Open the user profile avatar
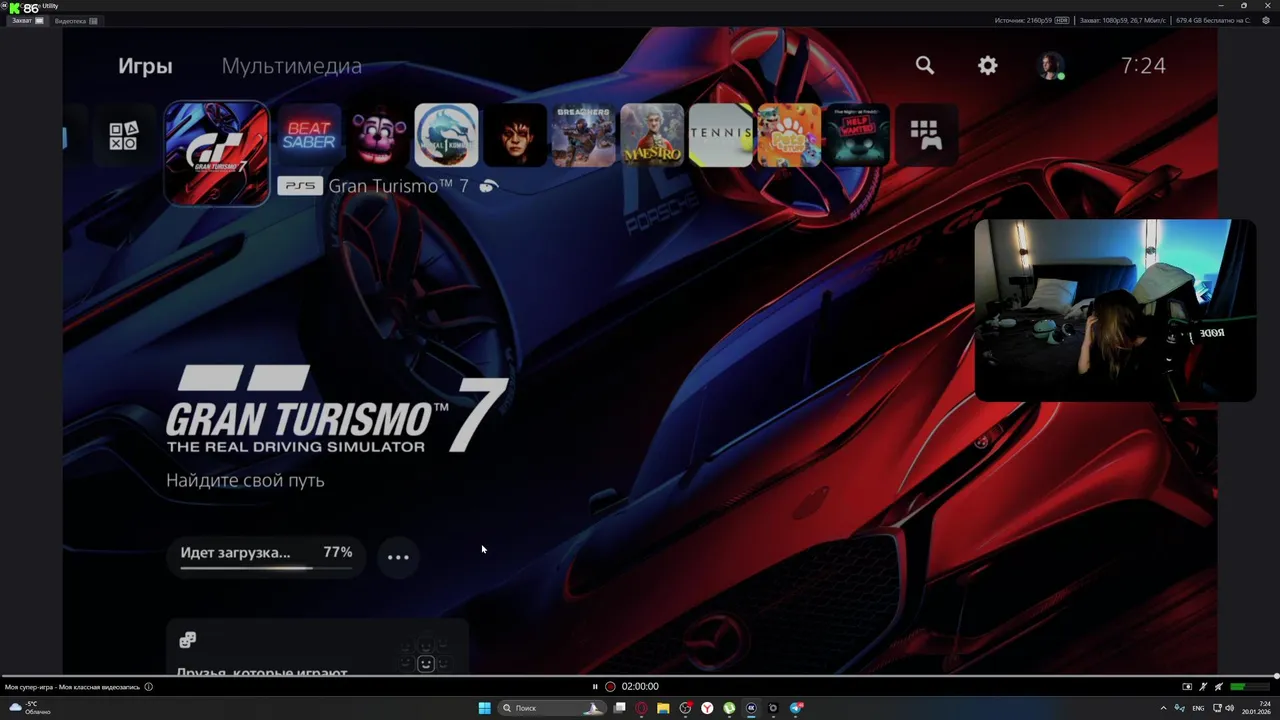Viewport: 1280px width, 720px height. coord(1050,66)
